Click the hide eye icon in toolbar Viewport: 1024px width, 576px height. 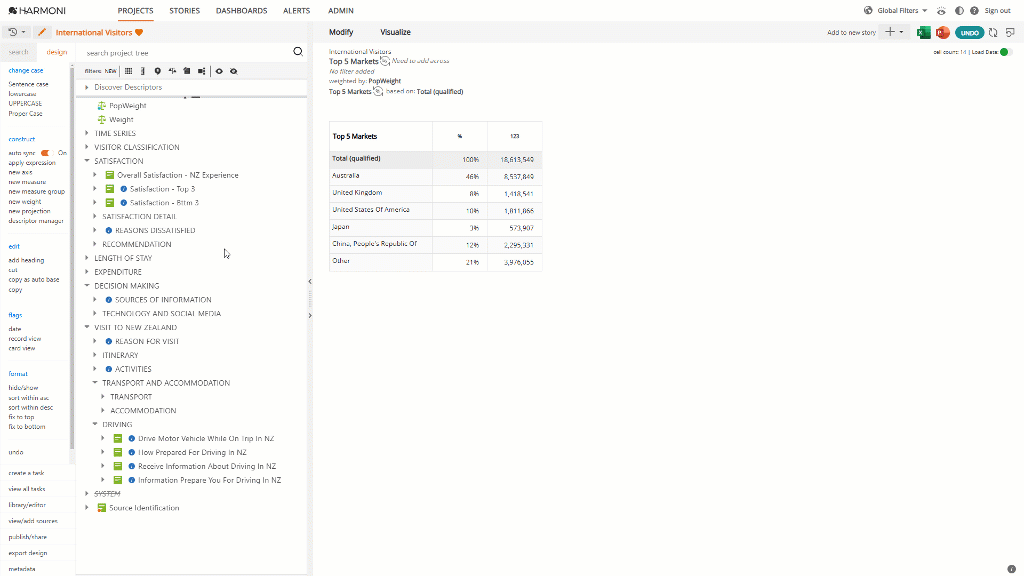point(234,71)
